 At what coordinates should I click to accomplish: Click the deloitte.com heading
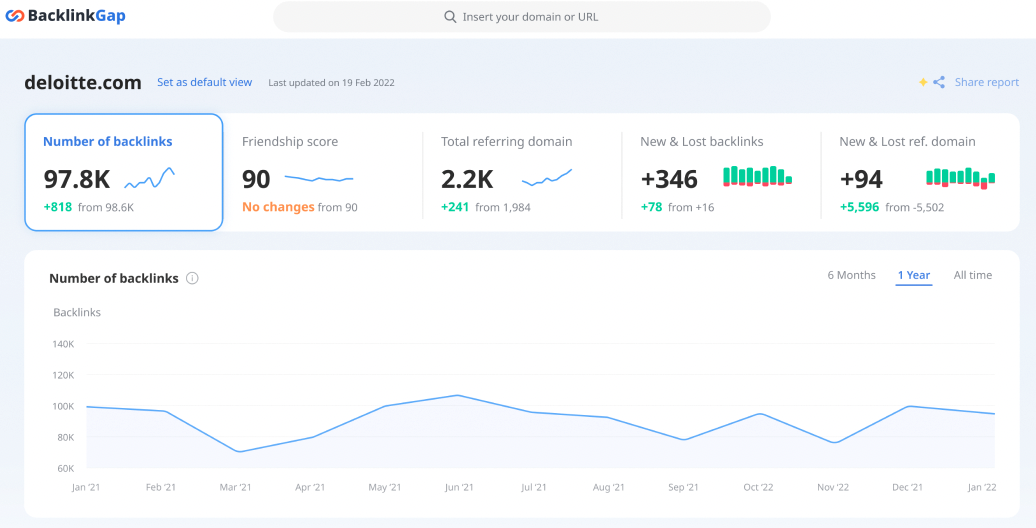[83, 83]
